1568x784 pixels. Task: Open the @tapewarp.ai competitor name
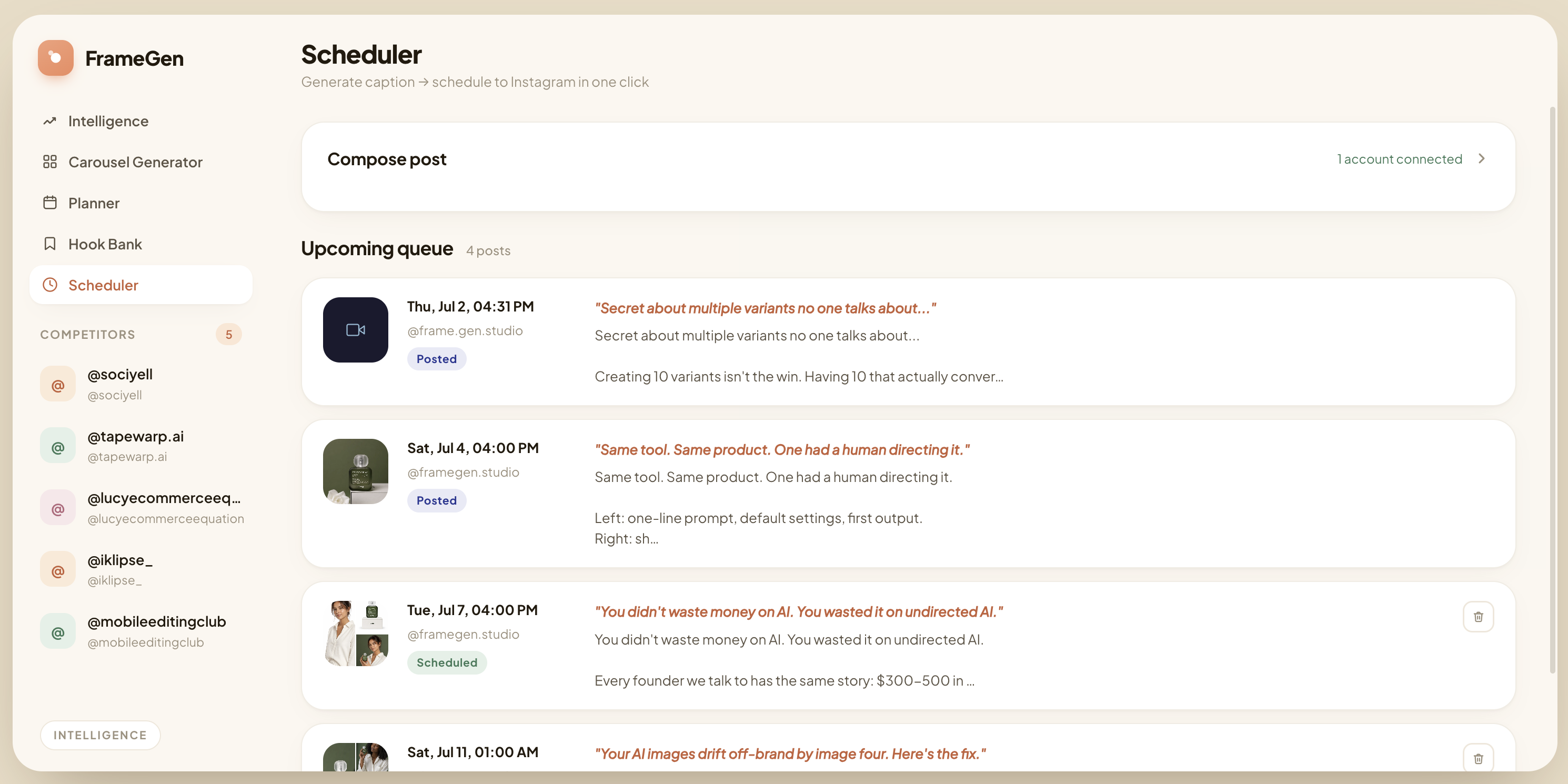136,436
